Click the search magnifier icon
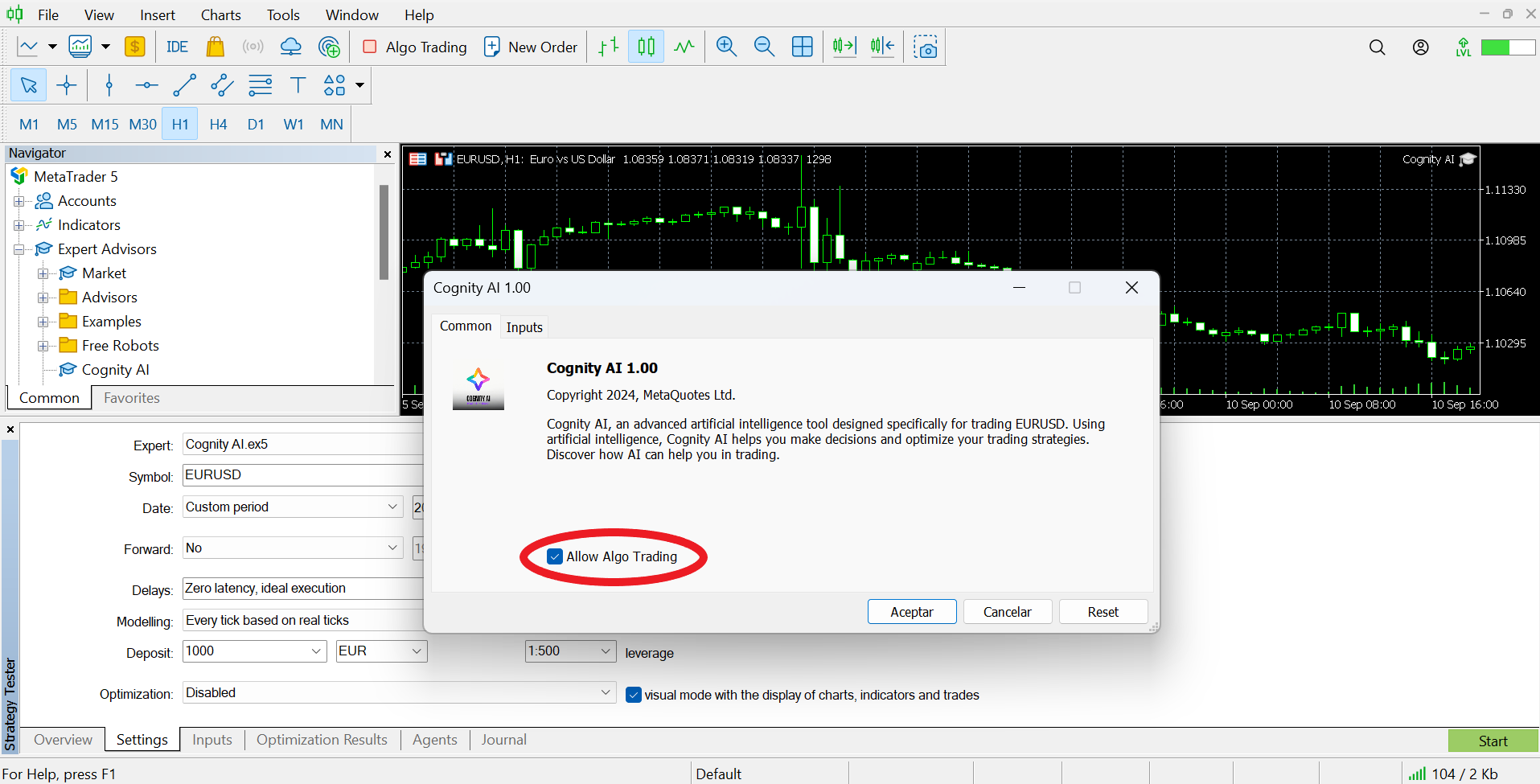This screenshot has height=784, width=1540. coord(1378,47)
